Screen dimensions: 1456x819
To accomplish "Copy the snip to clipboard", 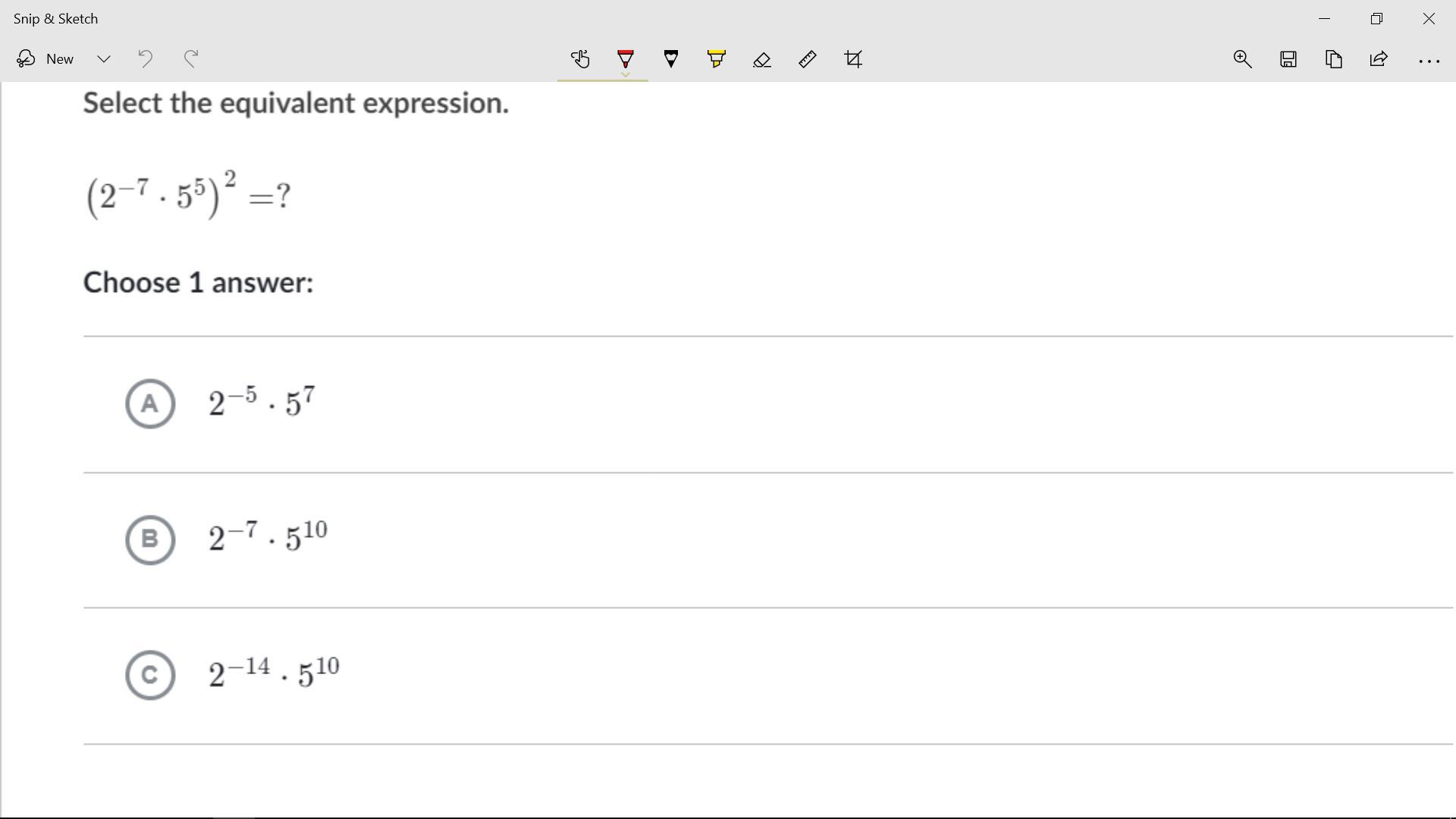I will pos(1333,59).
